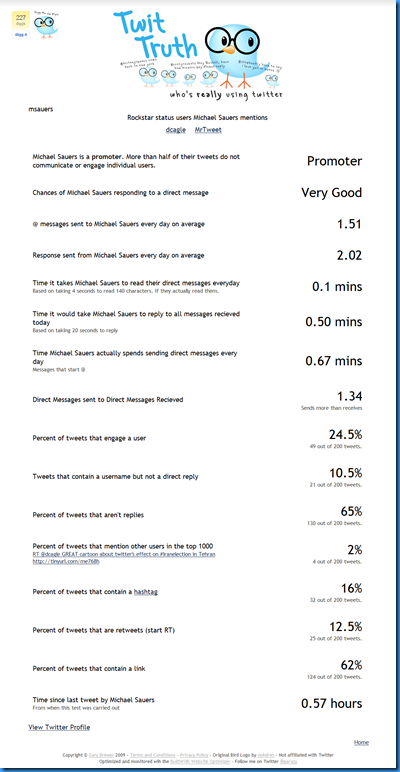
Task: Click the 'digg it' button
Action: pos(21,34)
